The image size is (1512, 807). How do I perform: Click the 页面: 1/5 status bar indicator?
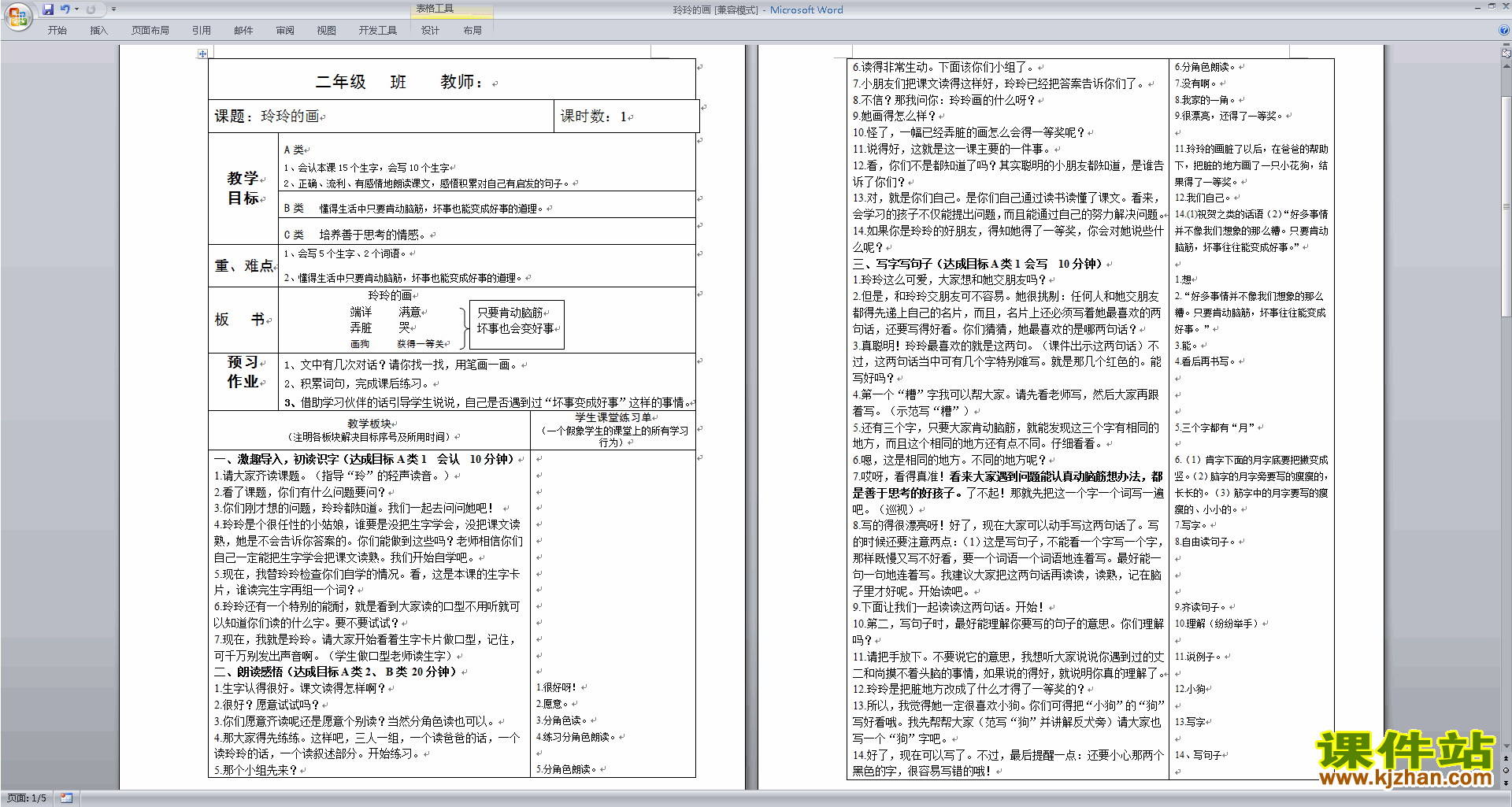pos(27,798)
